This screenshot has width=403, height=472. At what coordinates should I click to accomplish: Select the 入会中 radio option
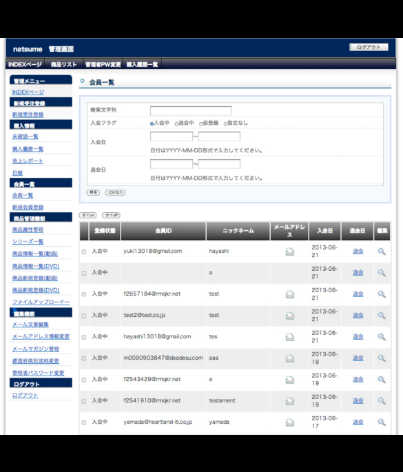pos(152,123)
